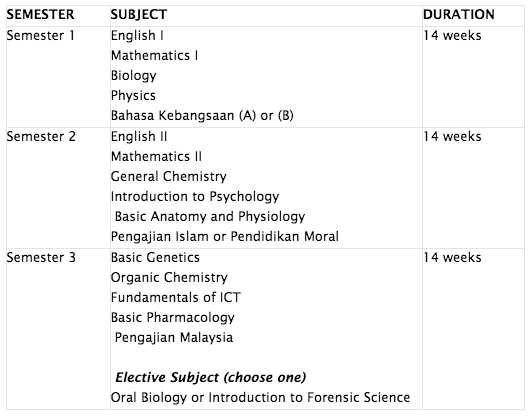Click Fundamentals of ICT text
Screen dimensions: 529x418
pyautogui.click(x=176, y=297)
